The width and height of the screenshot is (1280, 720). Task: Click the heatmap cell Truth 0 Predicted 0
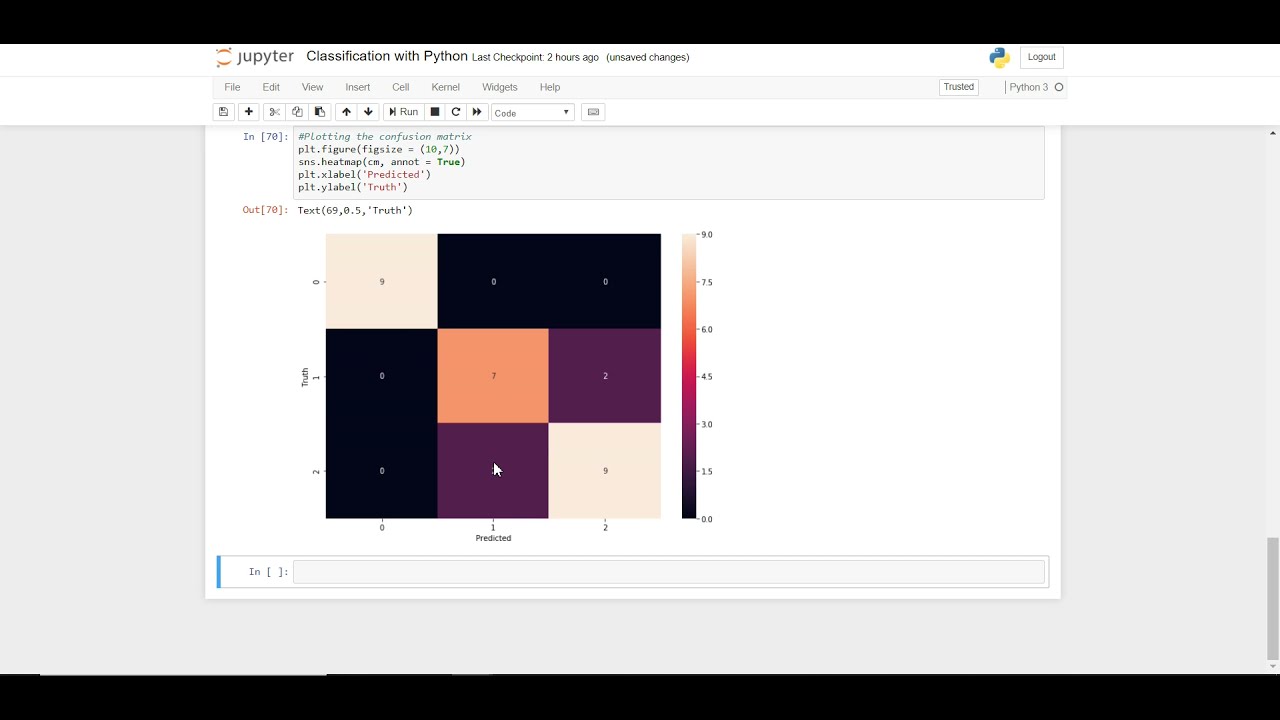[381, 281]
